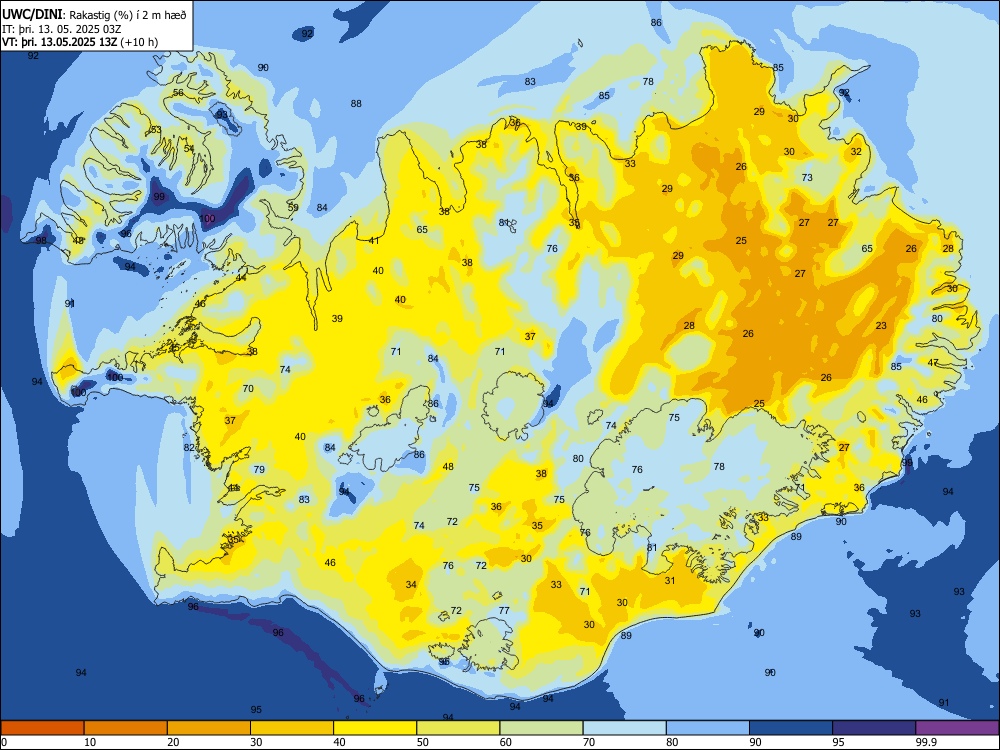Click the map value '53'
Image resolution: width=1000 pixels, height=750 pixels.
[156, 129]
